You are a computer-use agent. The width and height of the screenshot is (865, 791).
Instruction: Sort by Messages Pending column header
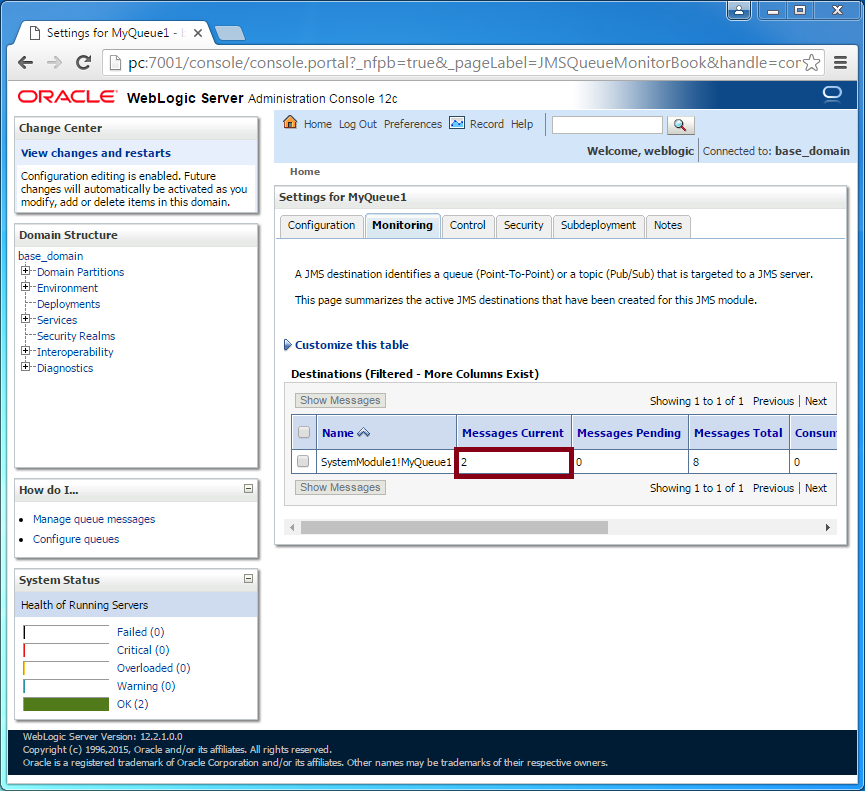coord(629,433)
